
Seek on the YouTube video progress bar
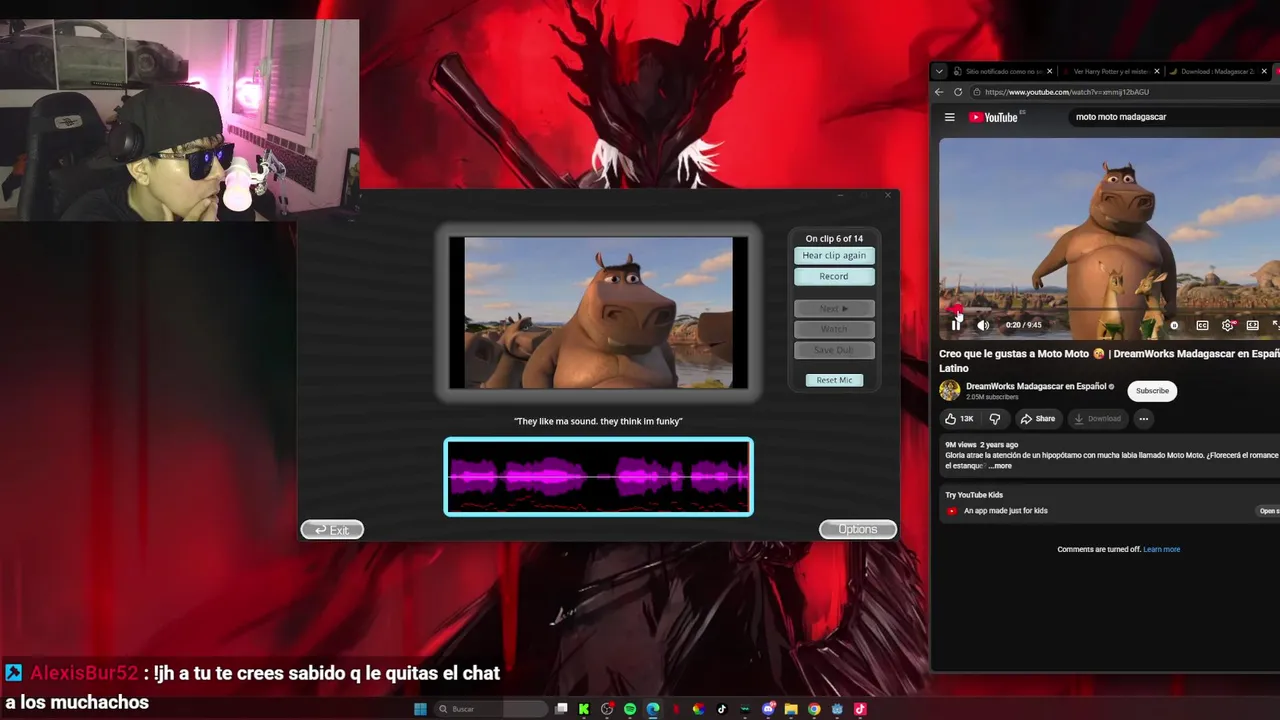[x=1110, y=310]
